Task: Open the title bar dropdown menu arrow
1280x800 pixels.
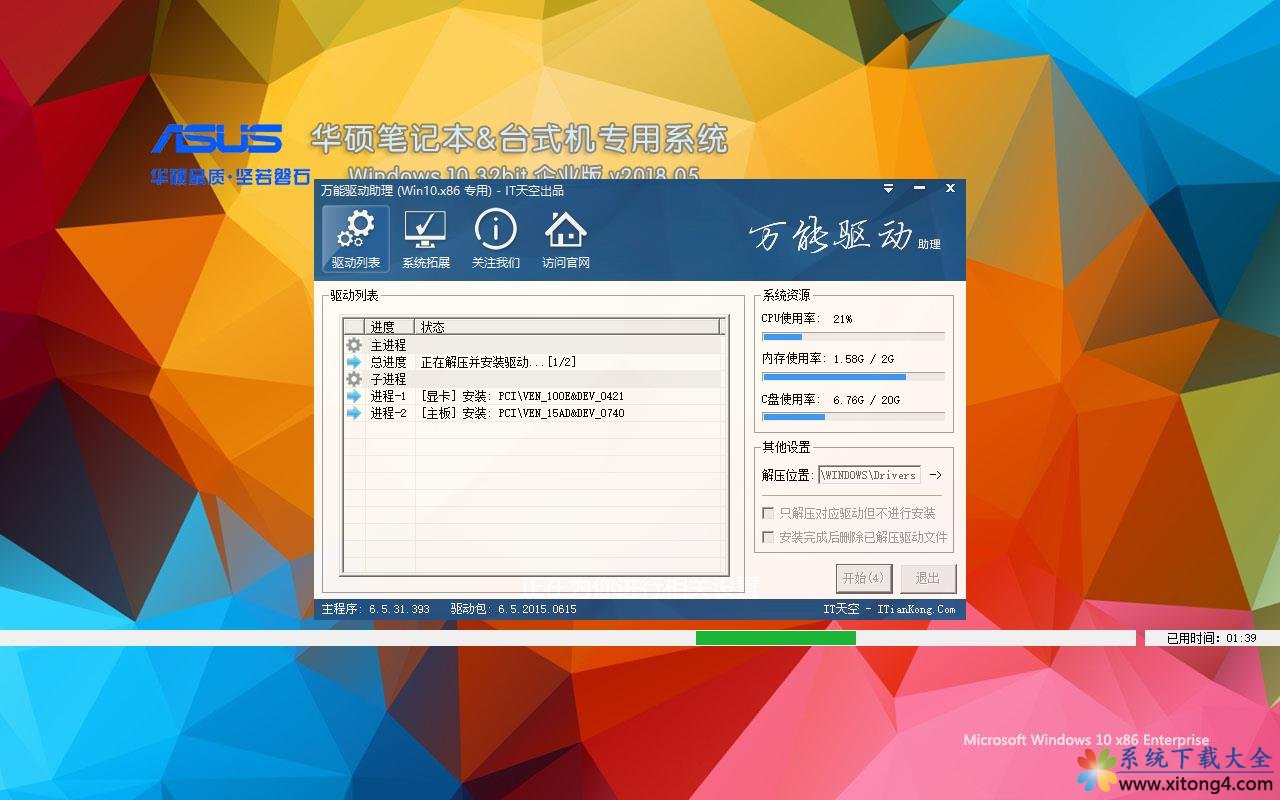Action: click(888, 188)
